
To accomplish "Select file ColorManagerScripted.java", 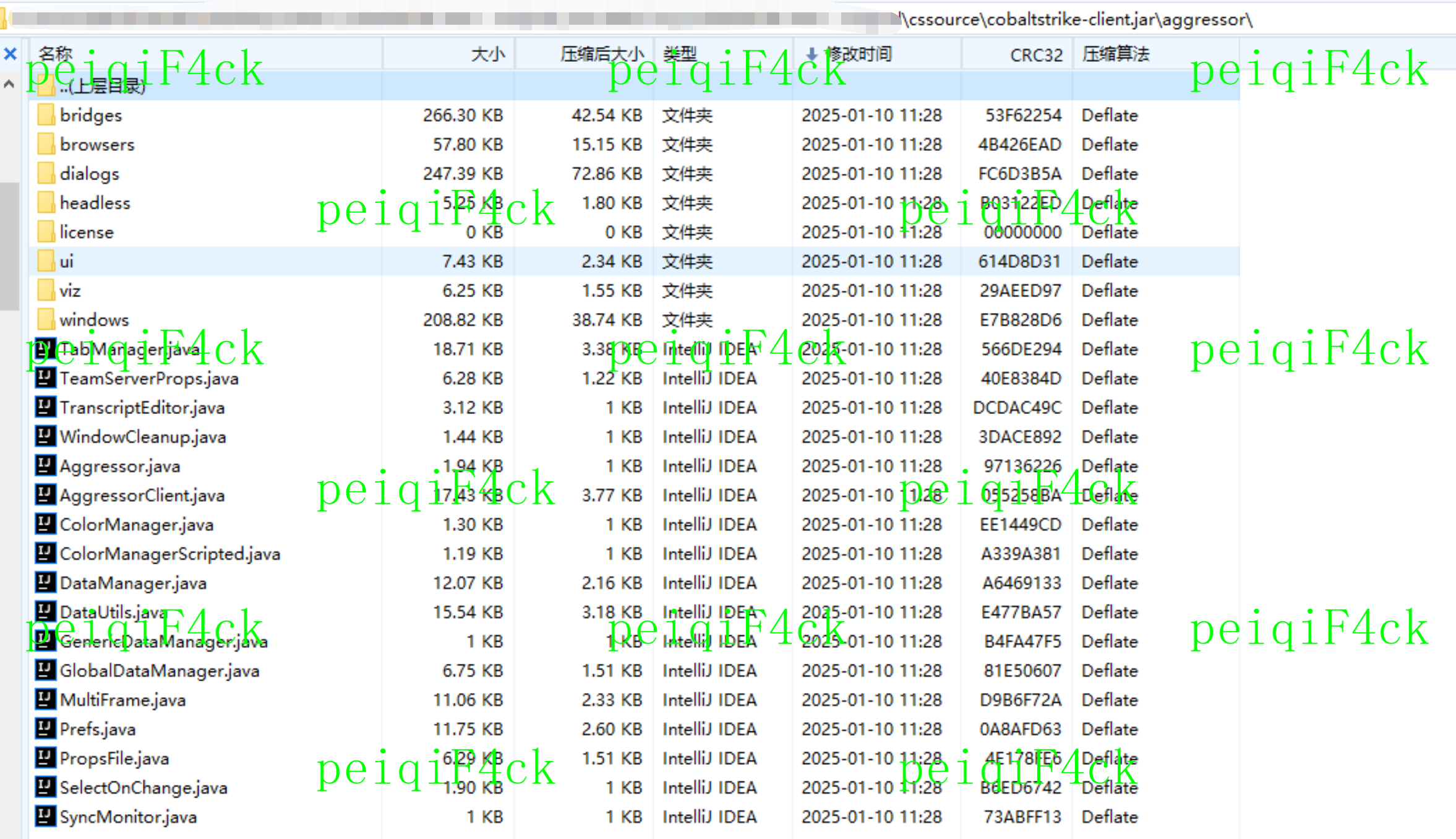I will tap(170, 554).
